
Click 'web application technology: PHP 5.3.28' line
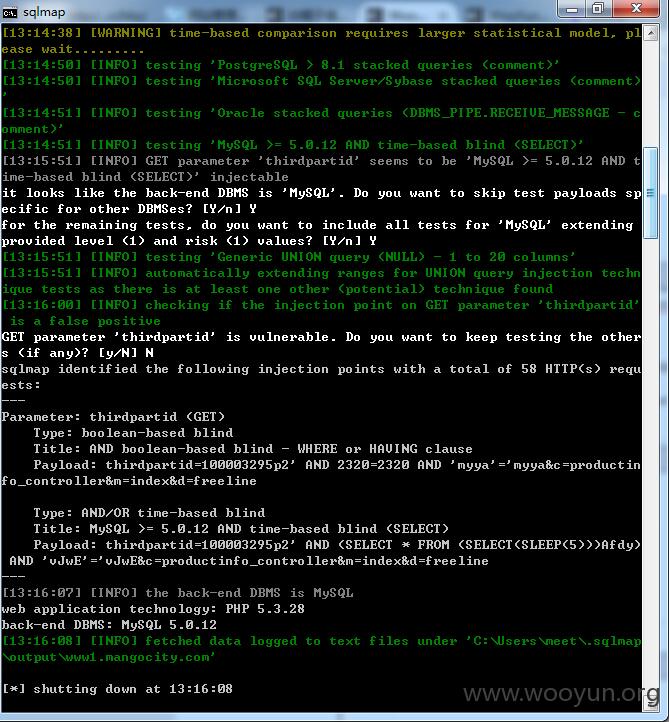point(153,609)
